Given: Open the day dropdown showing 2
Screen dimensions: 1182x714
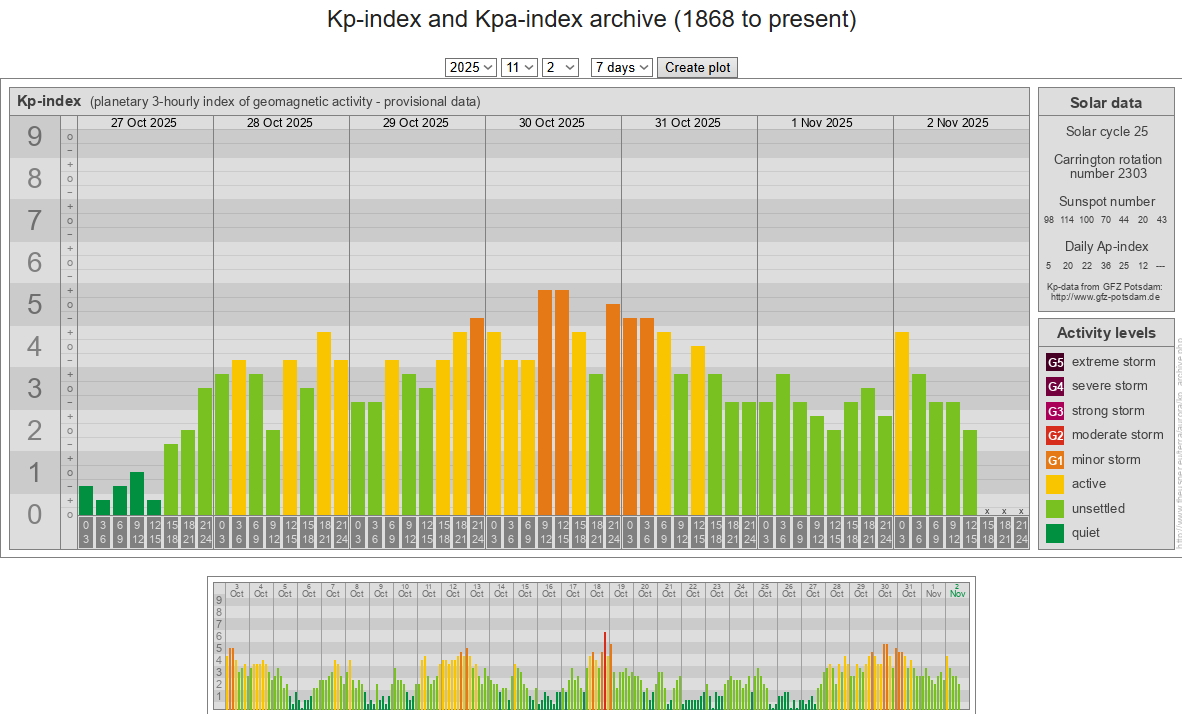Looking at the screenshot, I should pyautogui.click(x=560, y=67).
